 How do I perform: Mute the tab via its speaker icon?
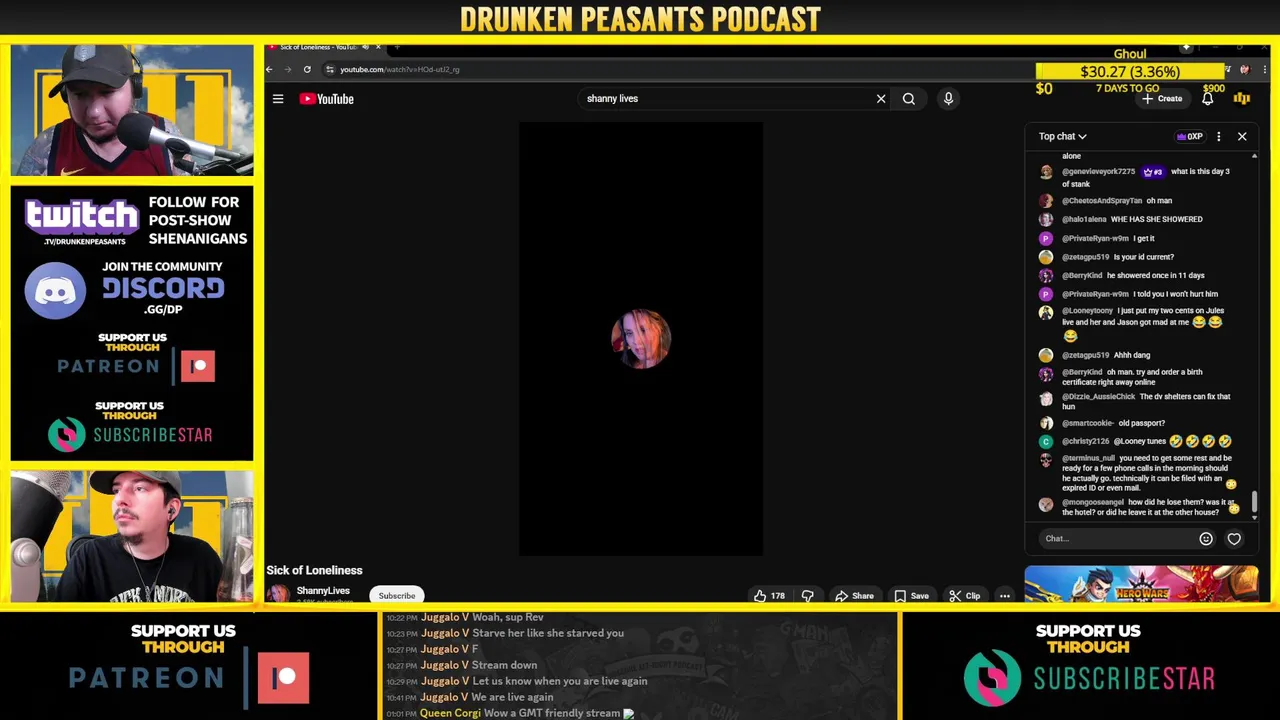click(x=365, y=47)
